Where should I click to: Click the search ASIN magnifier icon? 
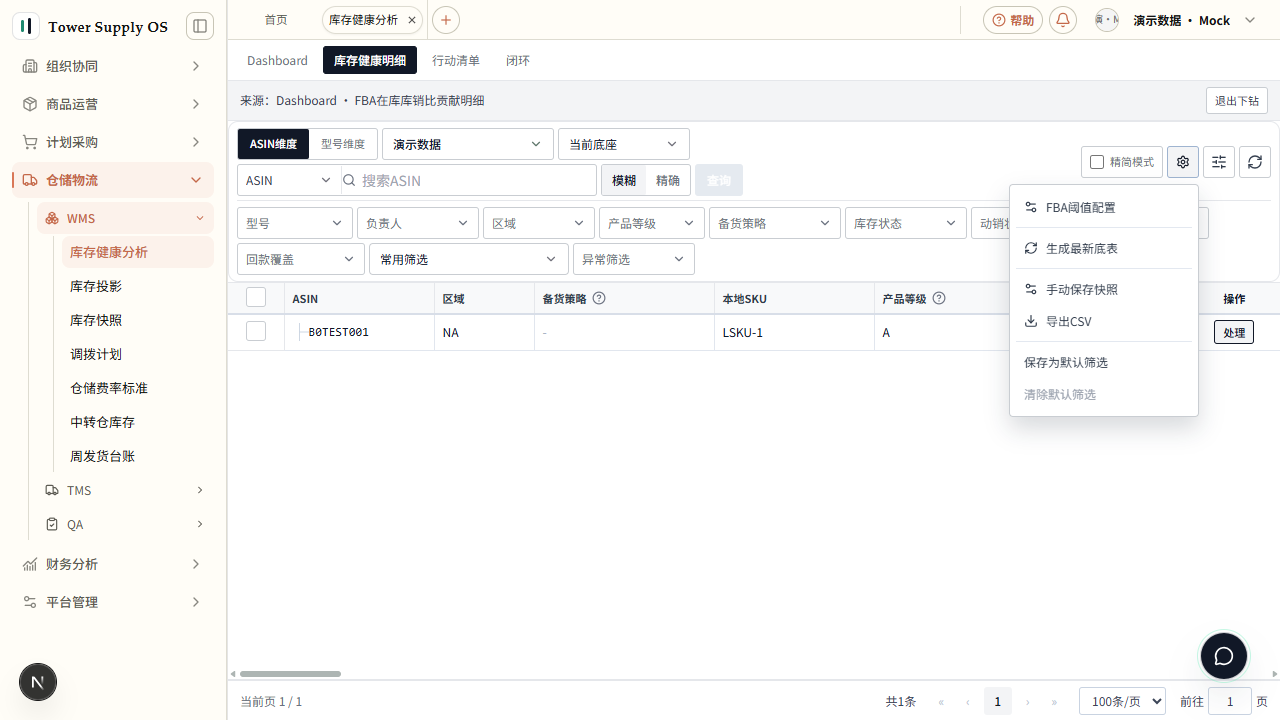349,180
